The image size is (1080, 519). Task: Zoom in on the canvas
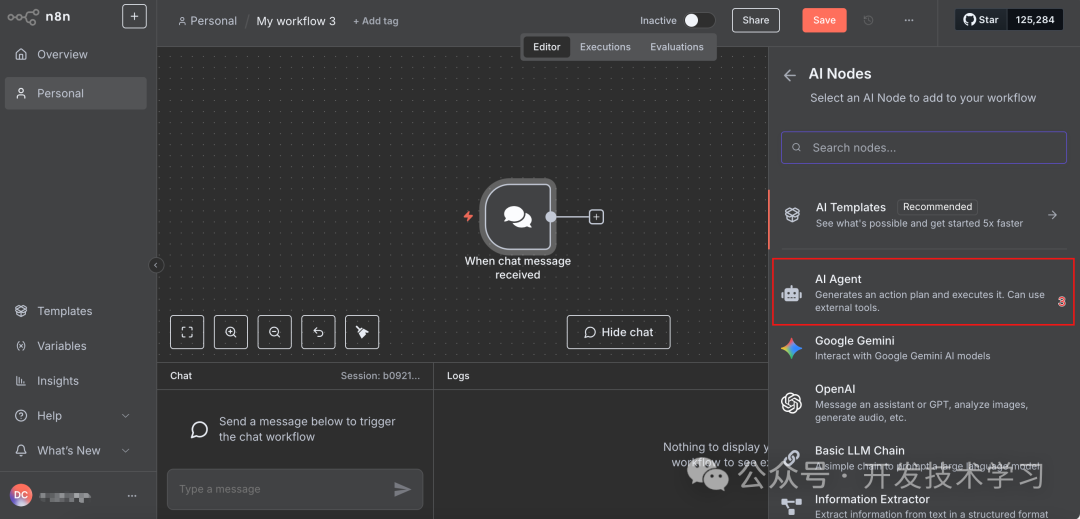click(231, 332)
